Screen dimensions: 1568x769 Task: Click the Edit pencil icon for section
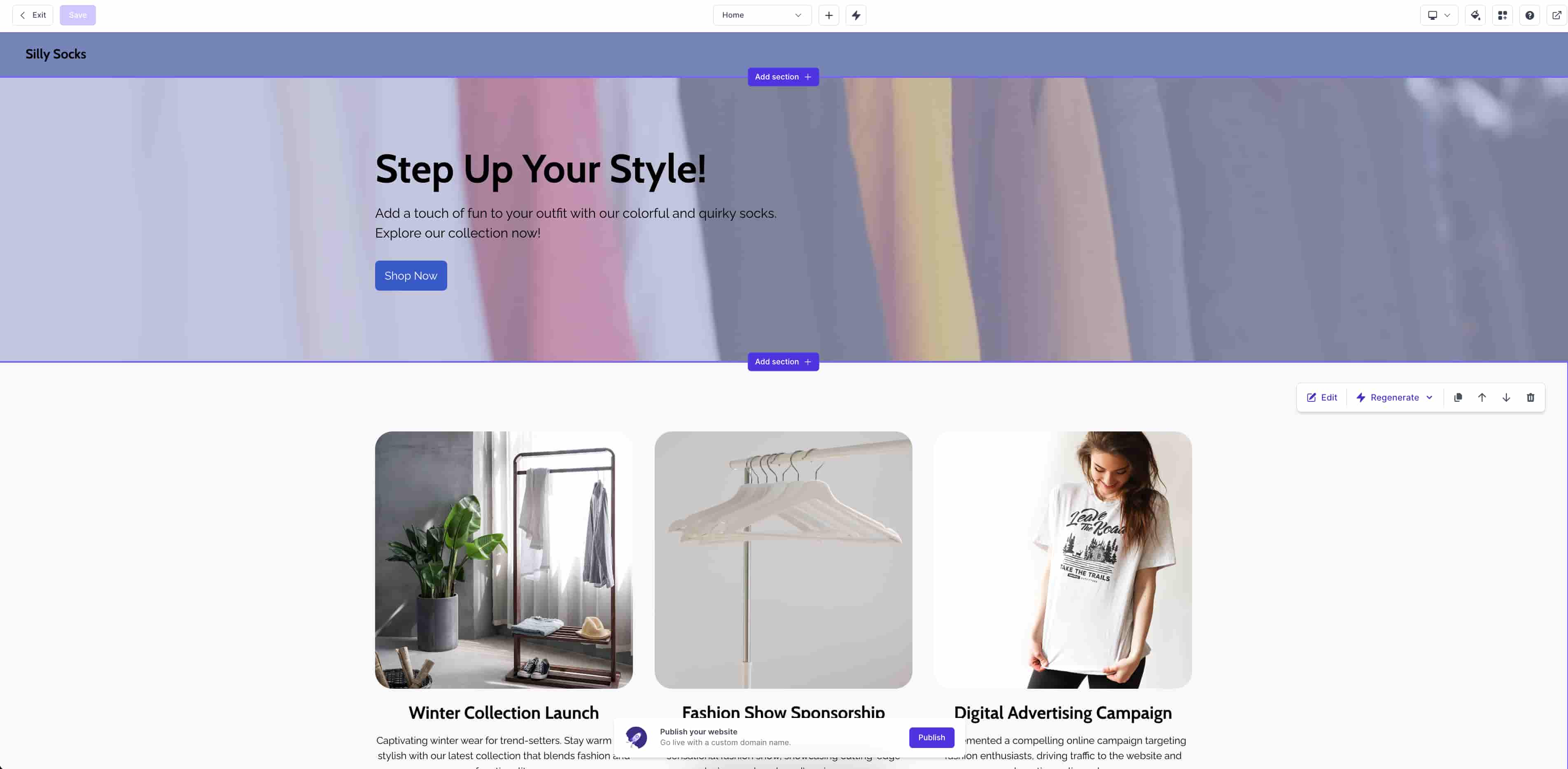(1311, 397)
